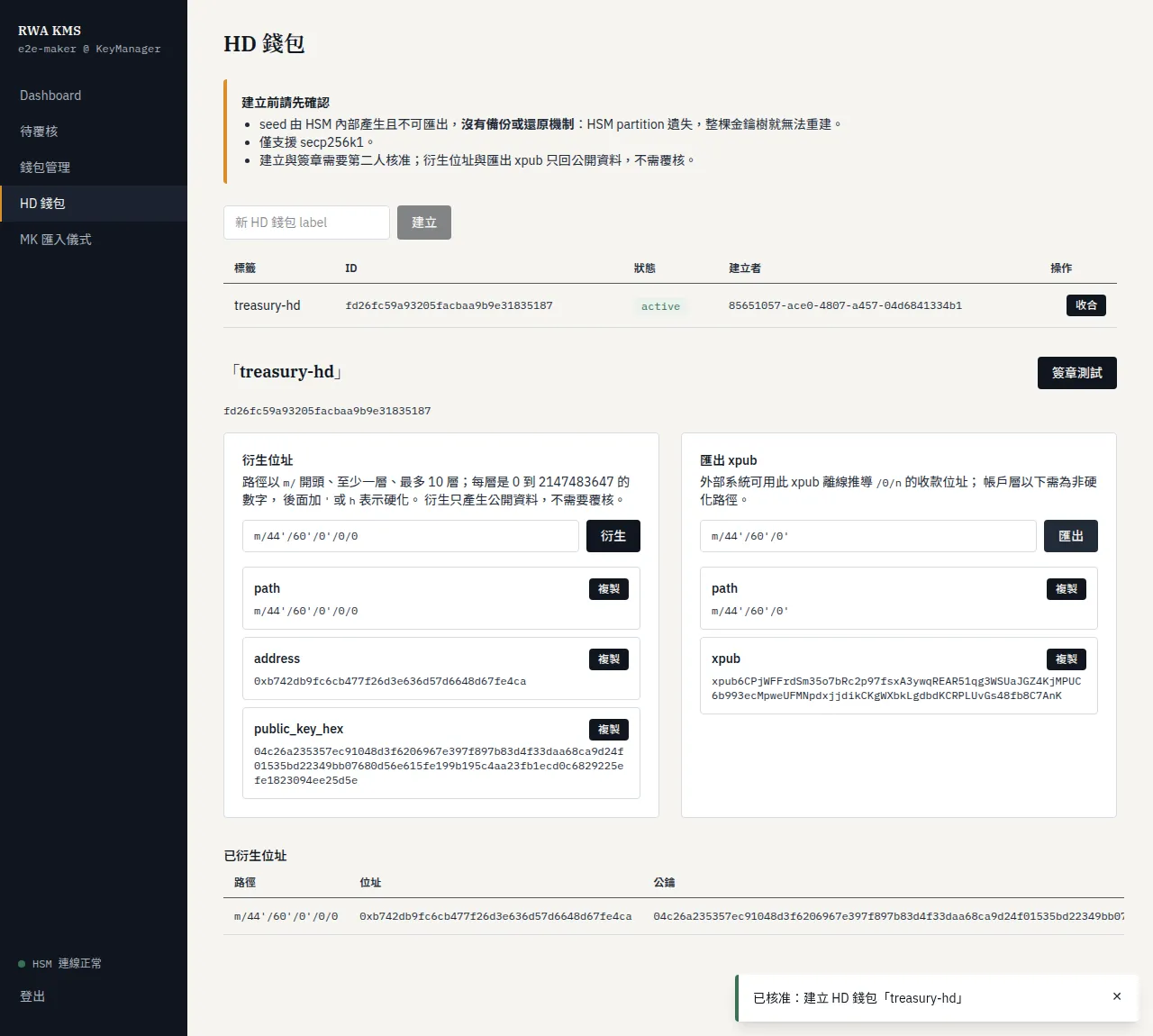Click the active status badge

660,306
